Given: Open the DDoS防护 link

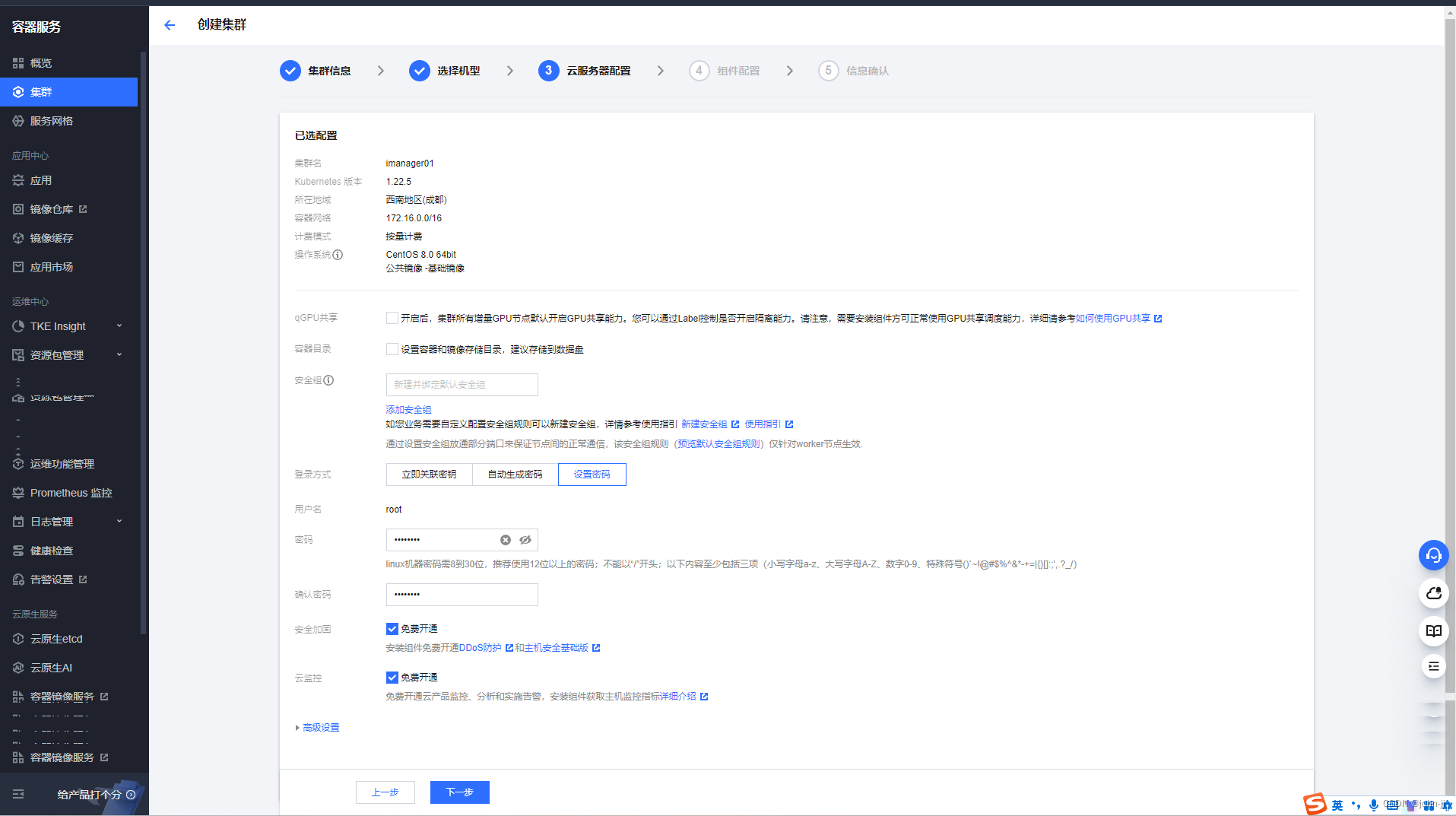Looking at the screenshot, I should coord(480,648).
